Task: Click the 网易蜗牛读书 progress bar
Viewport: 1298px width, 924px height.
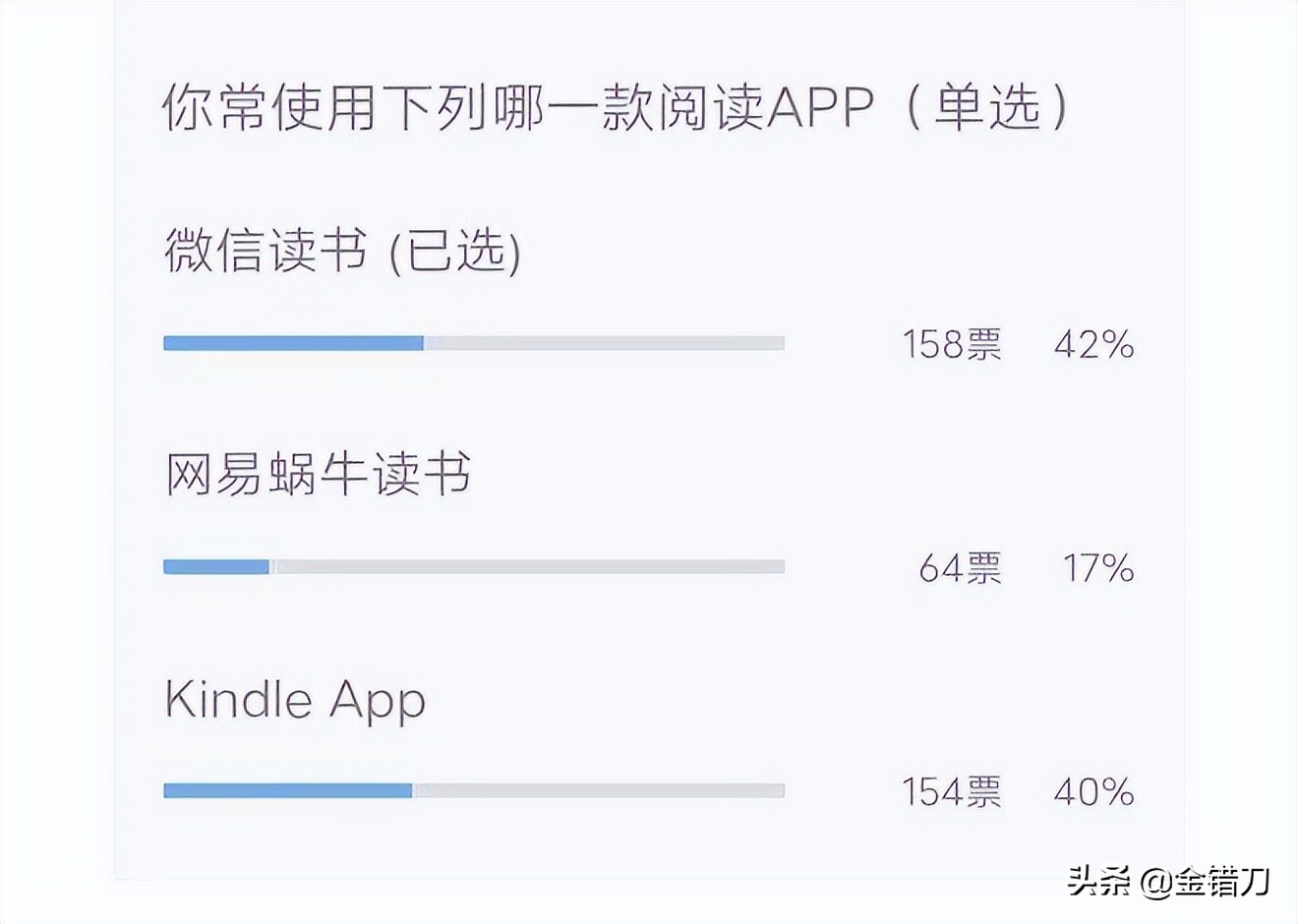Action: coord(472,566)
